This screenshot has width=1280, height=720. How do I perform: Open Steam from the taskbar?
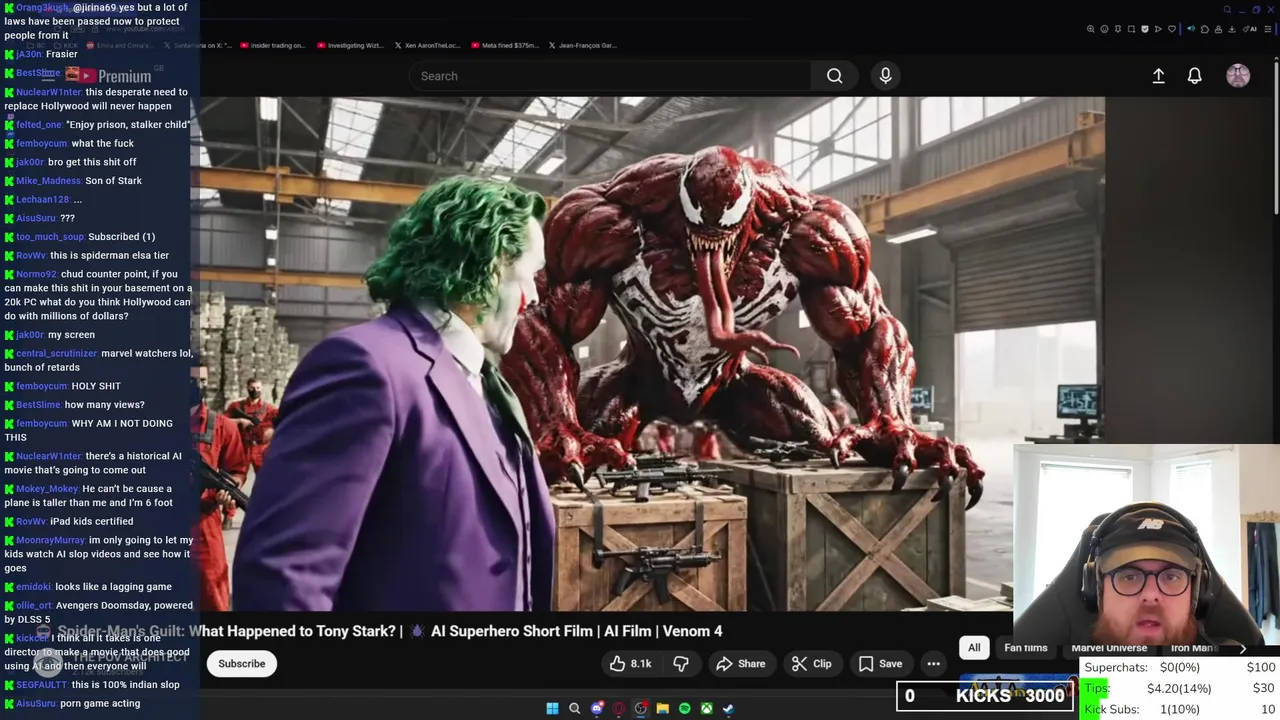coord(728,708)
